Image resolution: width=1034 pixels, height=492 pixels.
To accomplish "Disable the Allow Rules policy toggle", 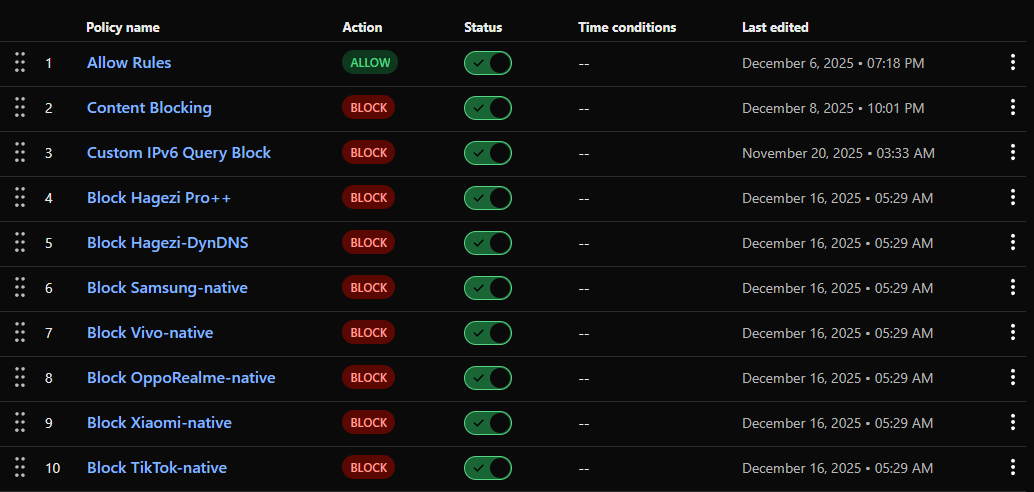I will pos(487,63).
